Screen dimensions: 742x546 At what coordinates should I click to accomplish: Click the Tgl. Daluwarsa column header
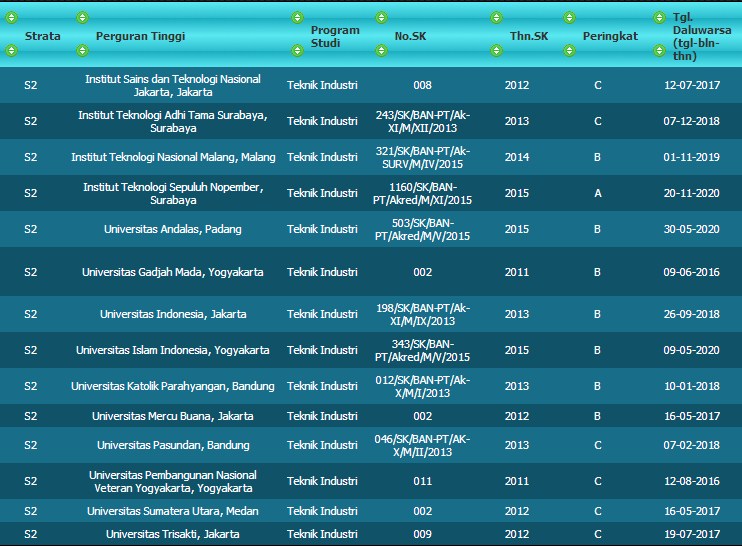click(702, 36)
